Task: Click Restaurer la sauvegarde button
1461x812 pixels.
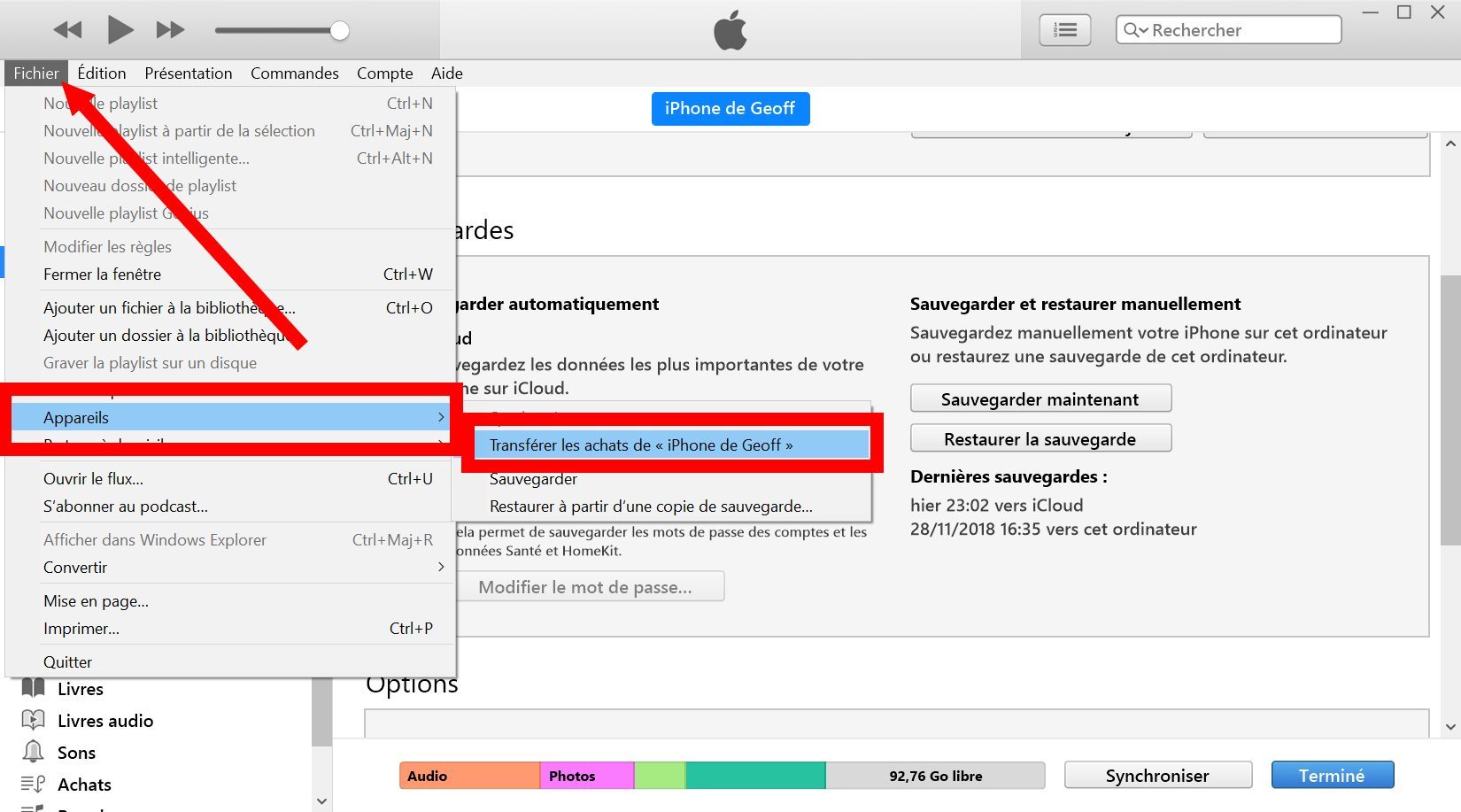Action: coord(1040,438)
